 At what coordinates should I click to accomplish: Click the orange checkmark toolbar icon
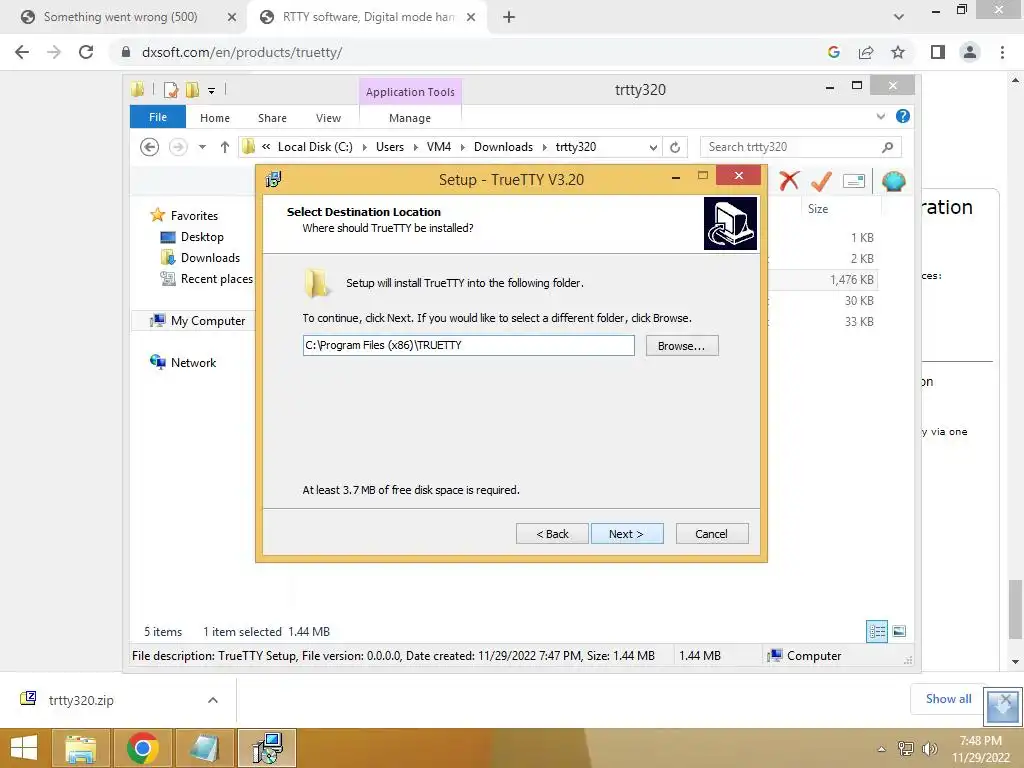click(x=821, y=181)
